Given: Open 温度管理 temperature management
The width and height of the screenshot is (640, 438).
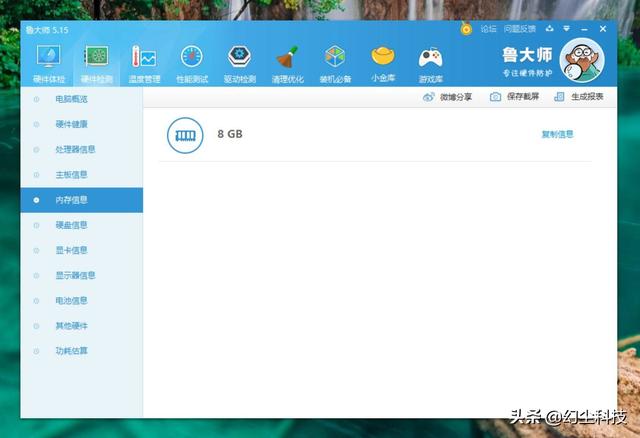Looking at the screenshot, I should point(144,64).
